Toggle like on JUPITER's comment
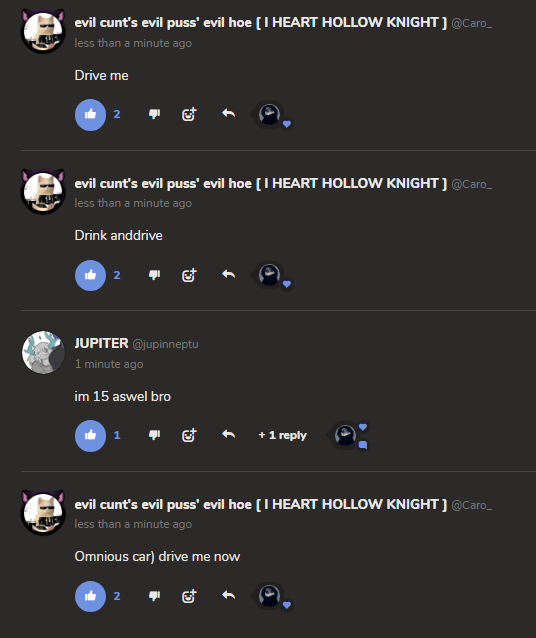 click(90, 436)
